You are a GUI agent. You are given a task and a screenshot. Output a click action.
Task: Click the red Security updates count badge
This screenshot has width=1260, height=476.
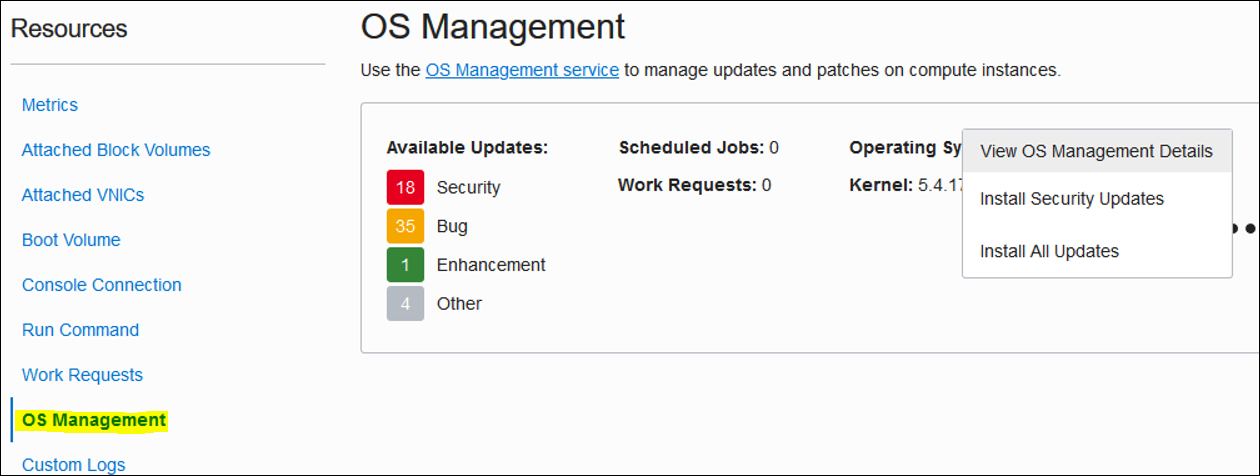click(405, 187)
